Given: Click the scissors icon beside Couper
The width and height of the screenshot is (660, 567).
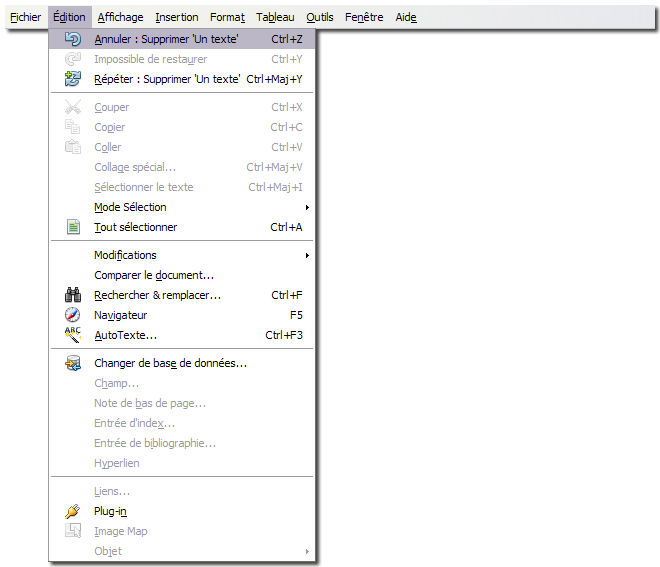Looking at the screenshot, I should click(73, 107).
